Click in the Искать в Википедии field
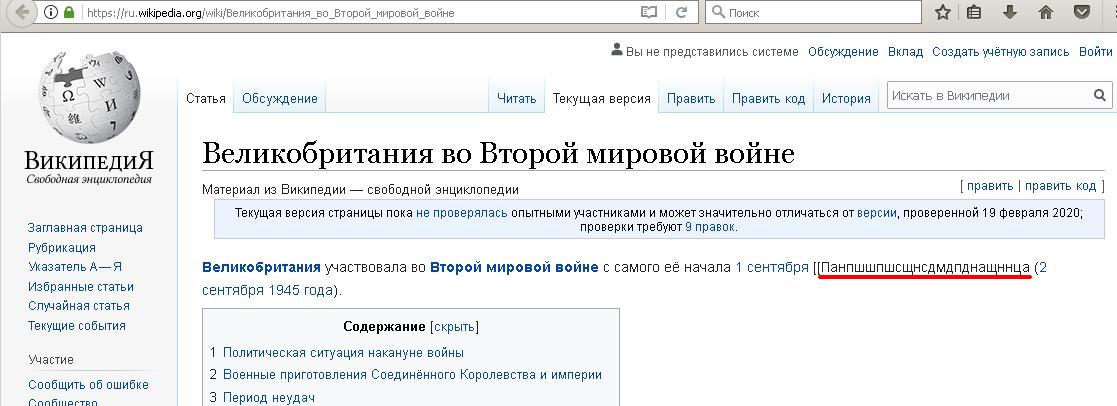Viewport: 1117px width, 406px height. [988, 96]
